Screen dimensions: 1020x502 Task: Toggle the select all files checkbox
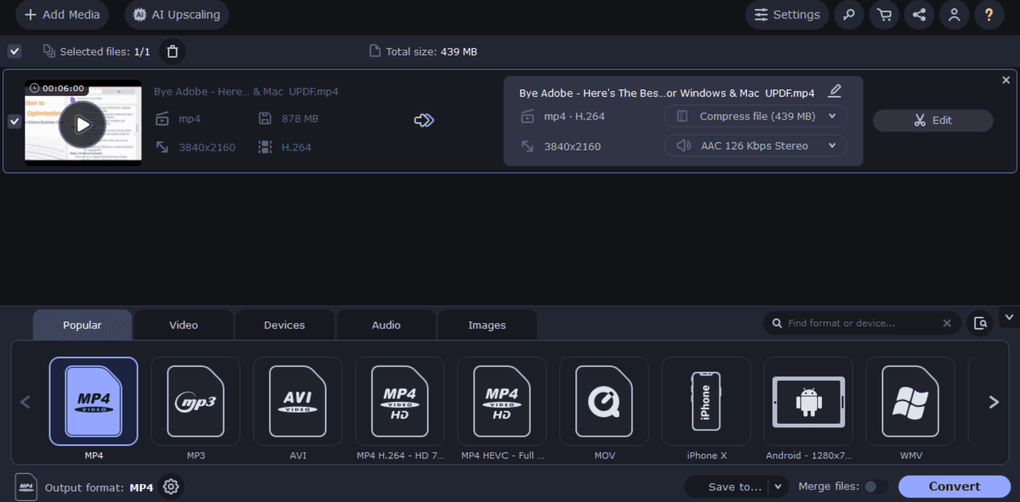[x=14, y=51]
